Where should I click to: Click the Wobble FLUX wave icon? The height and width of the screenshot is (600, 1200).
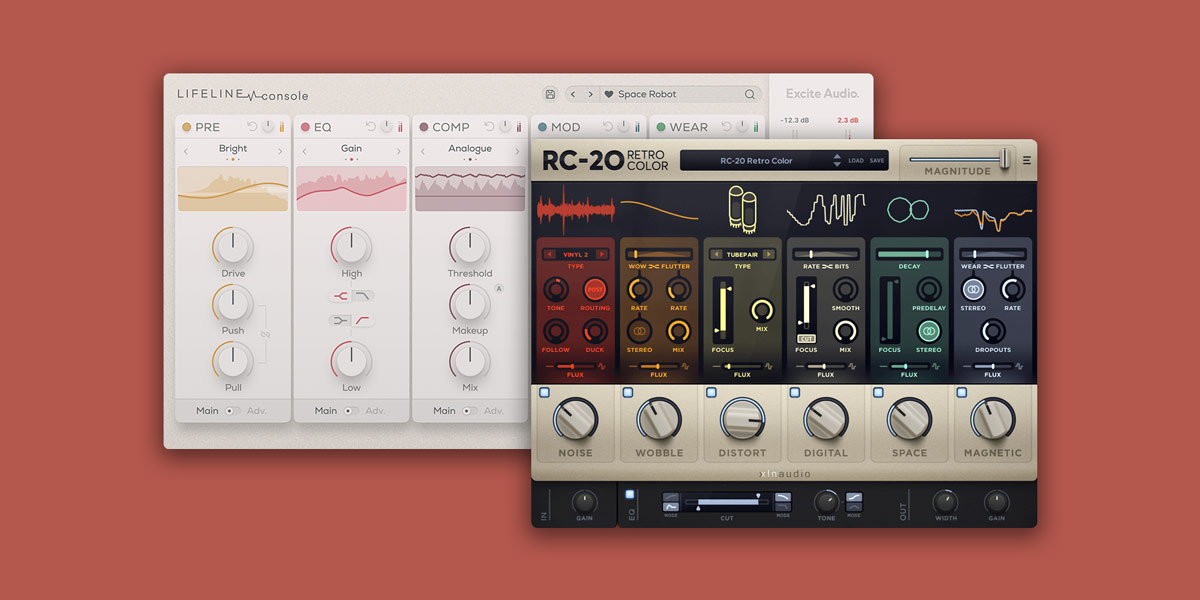point(686,367)
